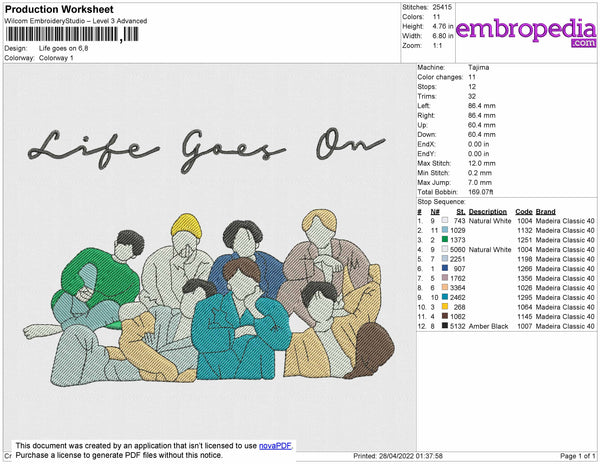This screenshot has width=600, height=464.
Task: Select the mauve swatch for code 1356
Action: pos(445,278)
